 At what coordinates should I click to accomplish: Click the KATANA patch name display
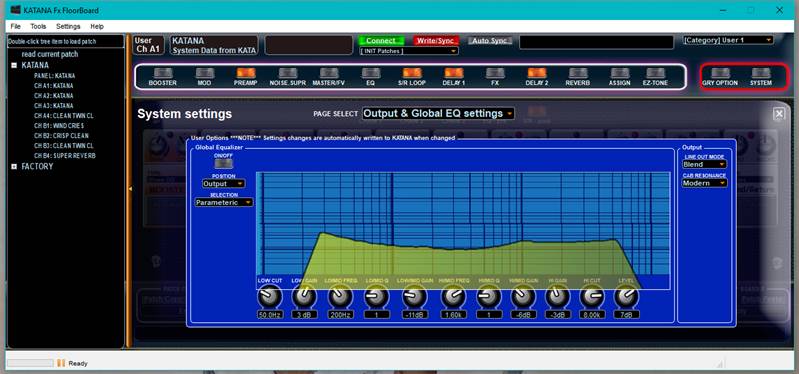[x=214, y=45]
